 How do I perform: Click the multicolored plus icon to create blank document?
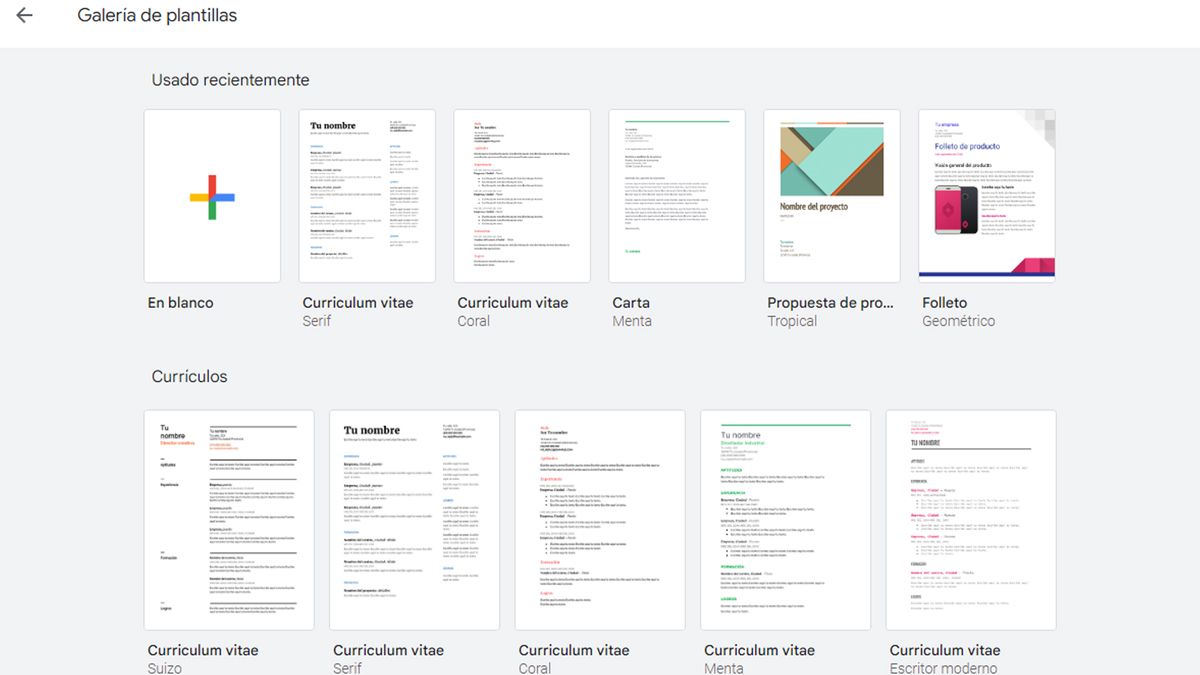(211, 195)
